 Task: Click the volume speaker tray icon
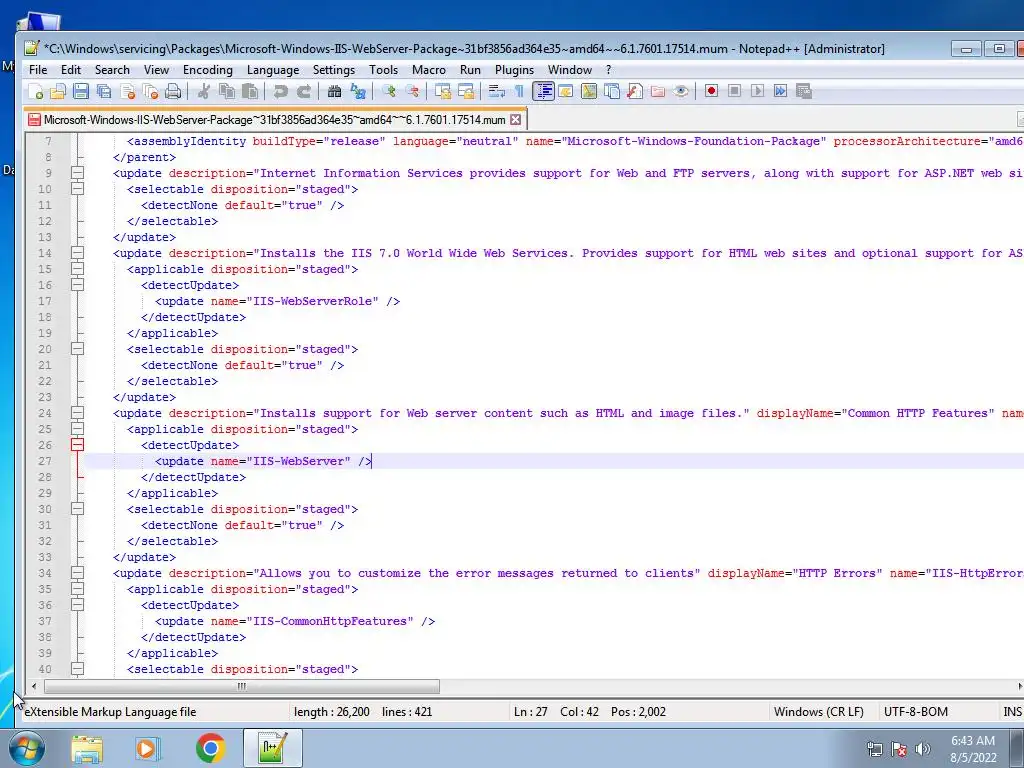click(x=923, y=749)
